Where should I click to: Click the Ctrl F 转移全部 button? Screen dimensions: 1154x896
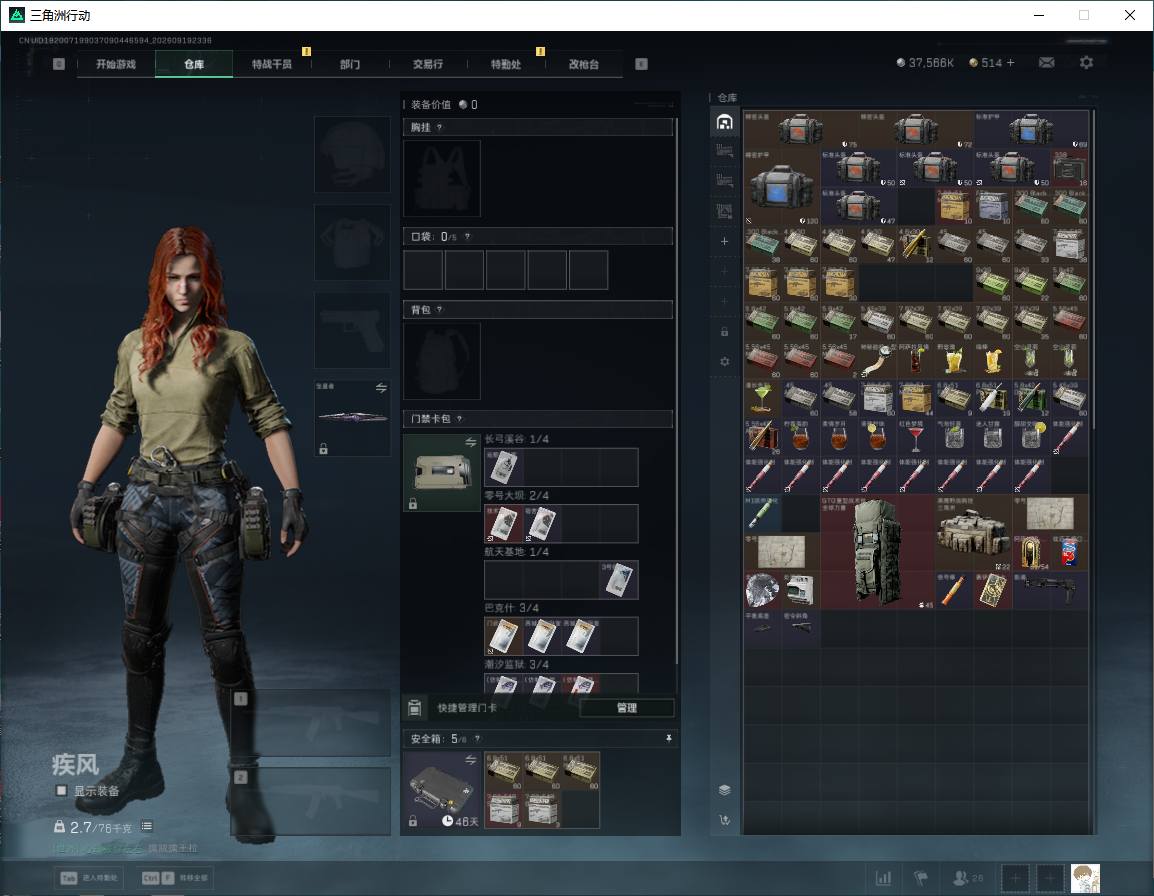coord(175,878)
